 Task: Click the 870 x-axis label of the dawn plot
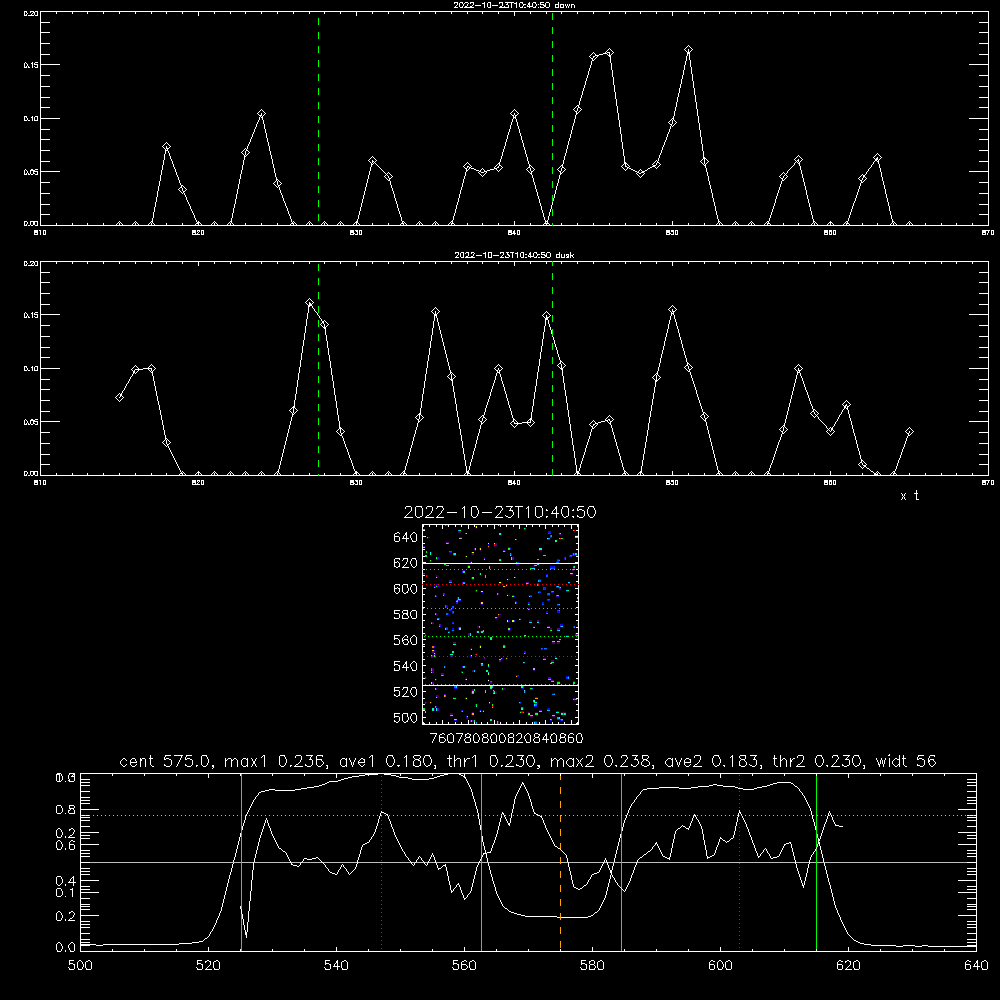click(988, 233)
